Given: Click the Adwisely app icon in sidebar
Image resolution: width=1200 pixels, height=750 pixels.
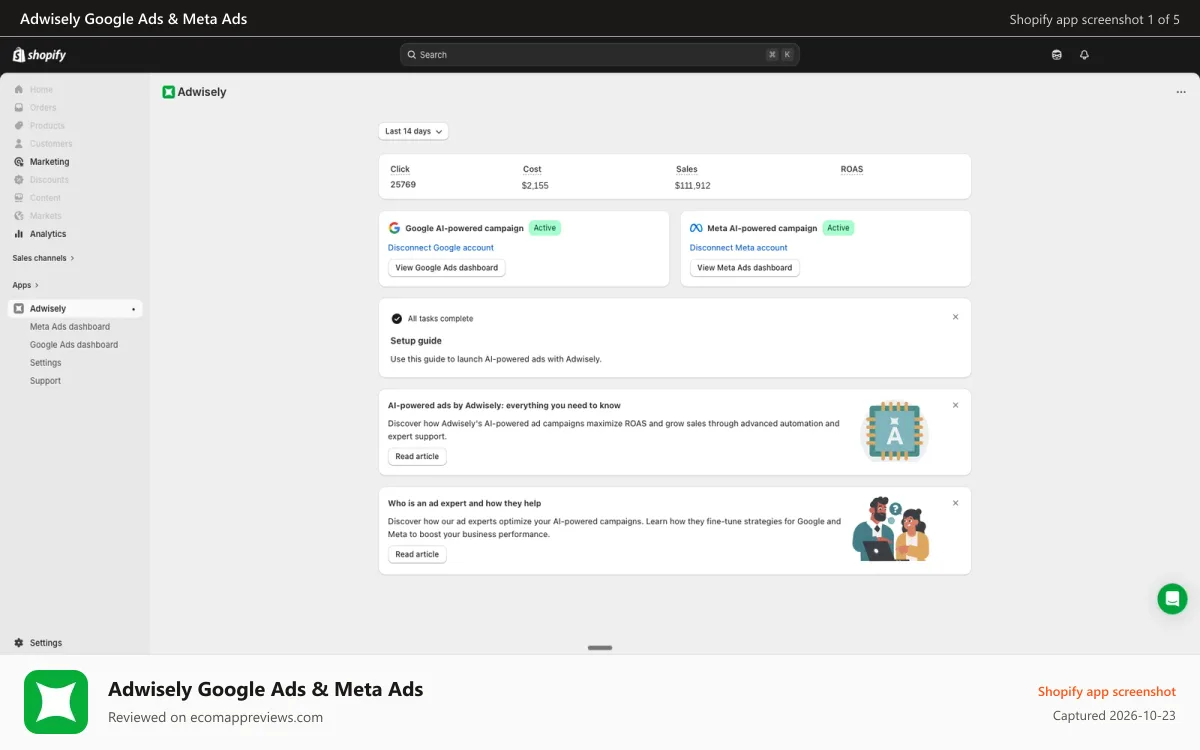Looking at the screenshot, I should [19, 309].
